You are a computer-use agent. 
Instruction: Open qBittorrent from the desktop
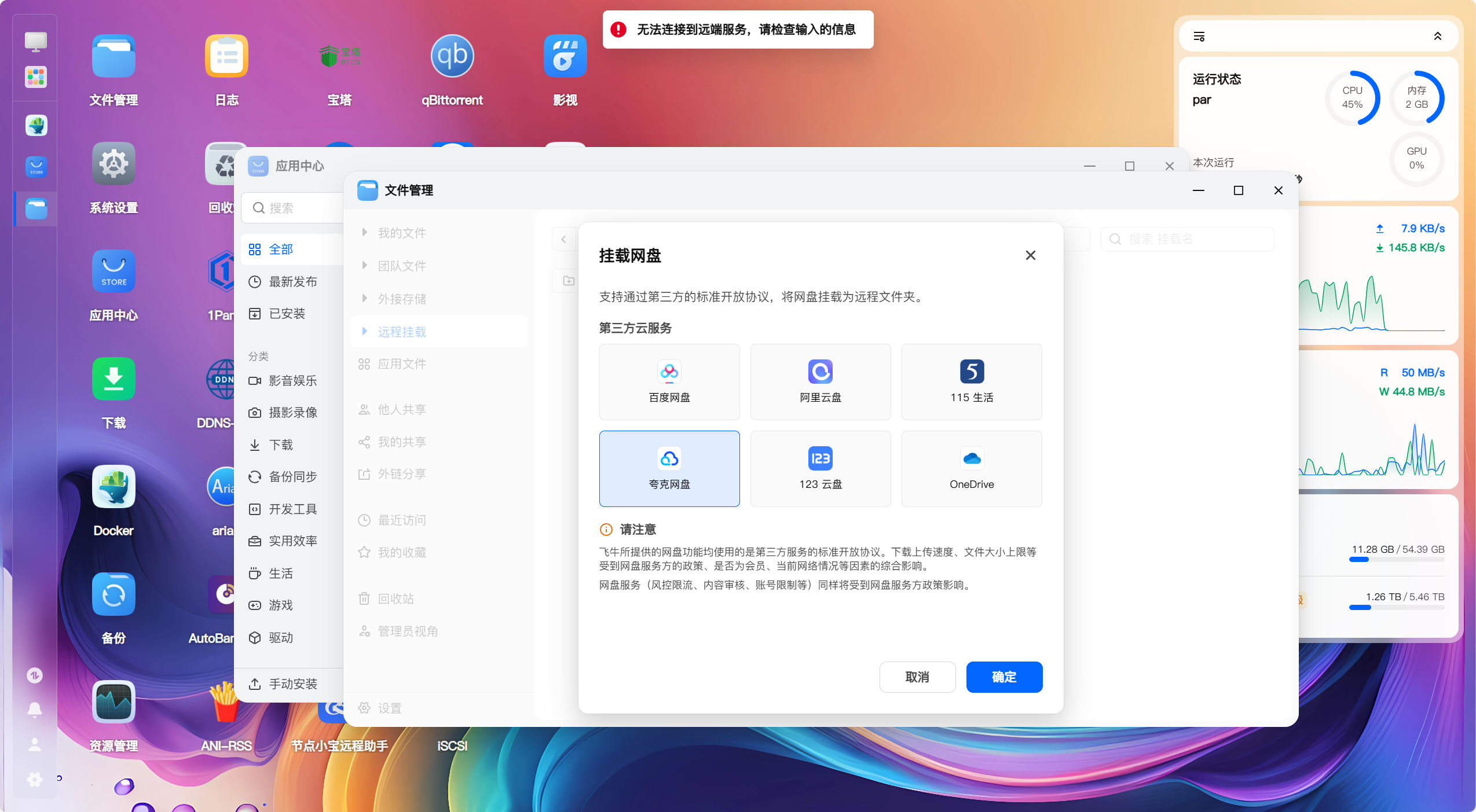[x=452, y=69]
